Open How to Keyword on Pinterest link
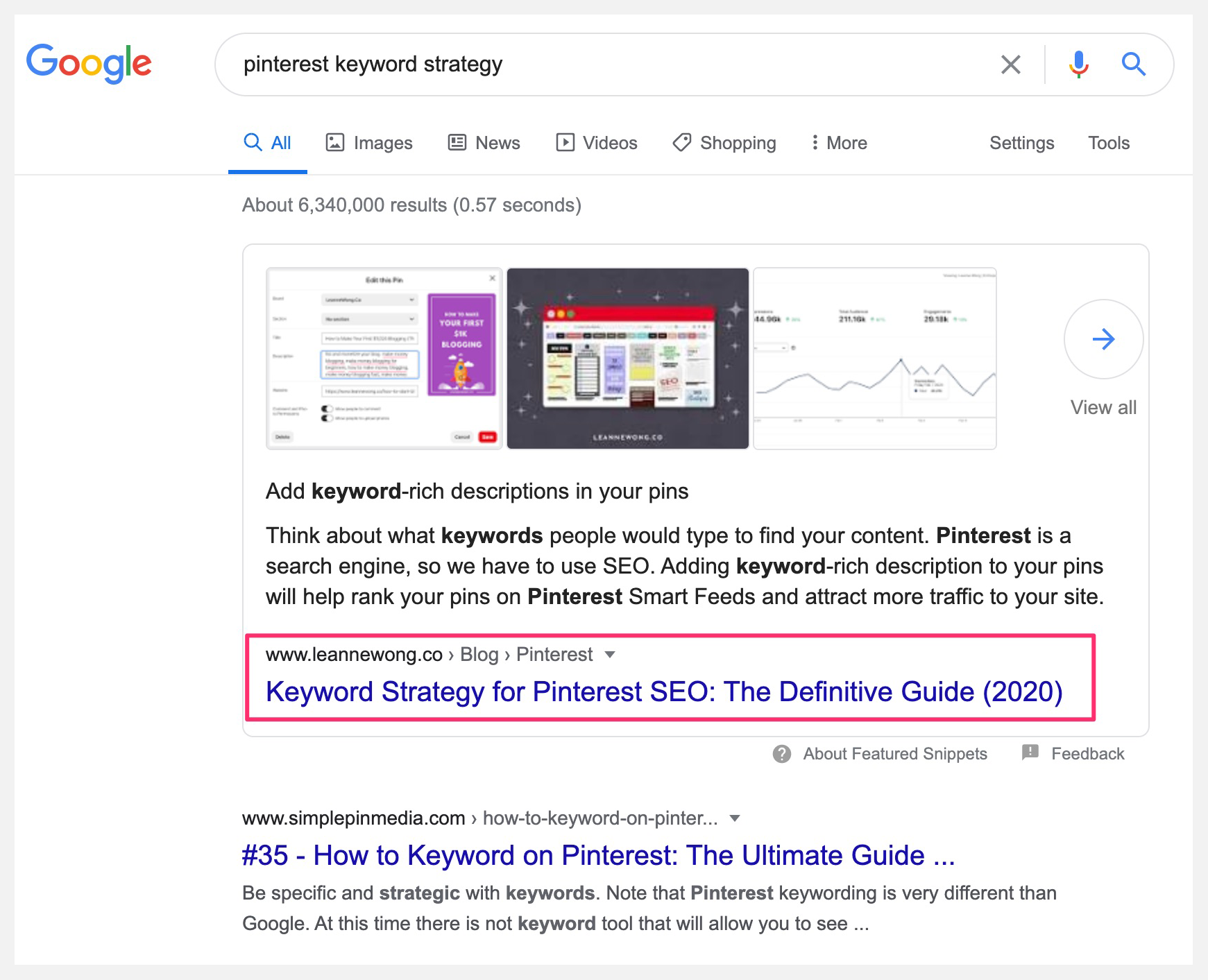The image size is (1208, 980). point(599,856)
